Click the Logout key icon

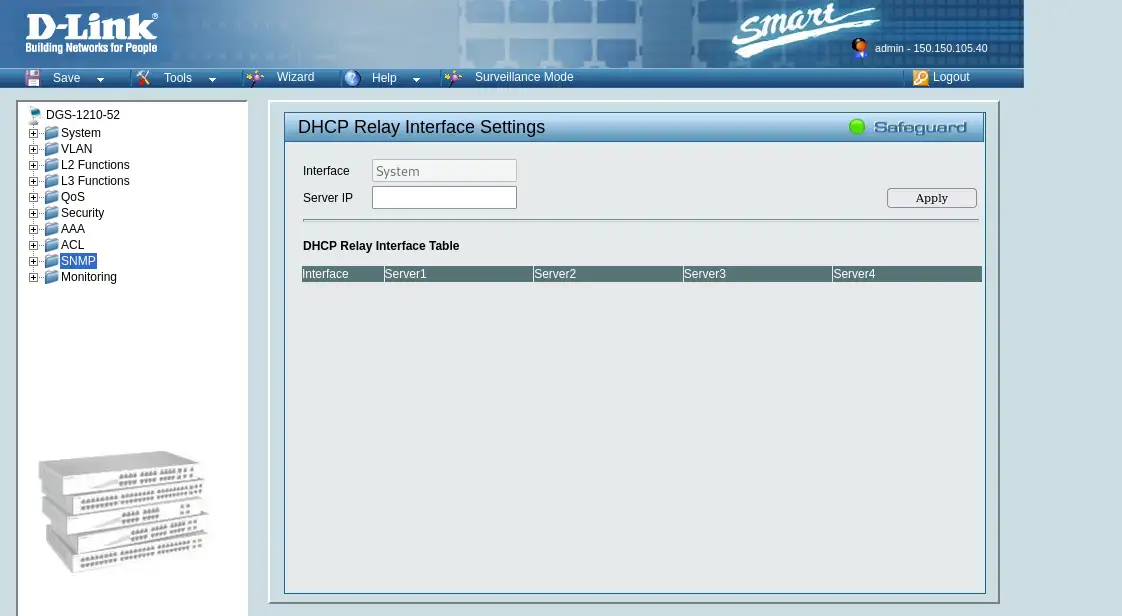pyautogui.click(x=920, y=77)
